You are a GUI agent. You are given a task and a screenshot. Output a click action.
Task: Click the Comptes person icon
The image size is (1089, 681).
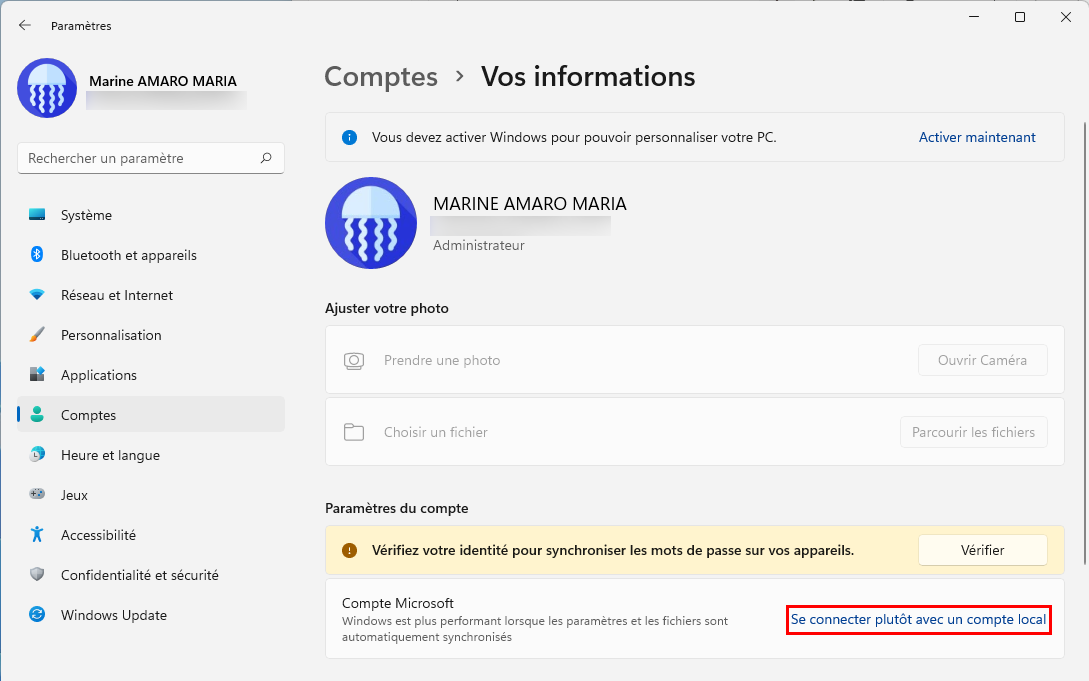click(37, 414)
